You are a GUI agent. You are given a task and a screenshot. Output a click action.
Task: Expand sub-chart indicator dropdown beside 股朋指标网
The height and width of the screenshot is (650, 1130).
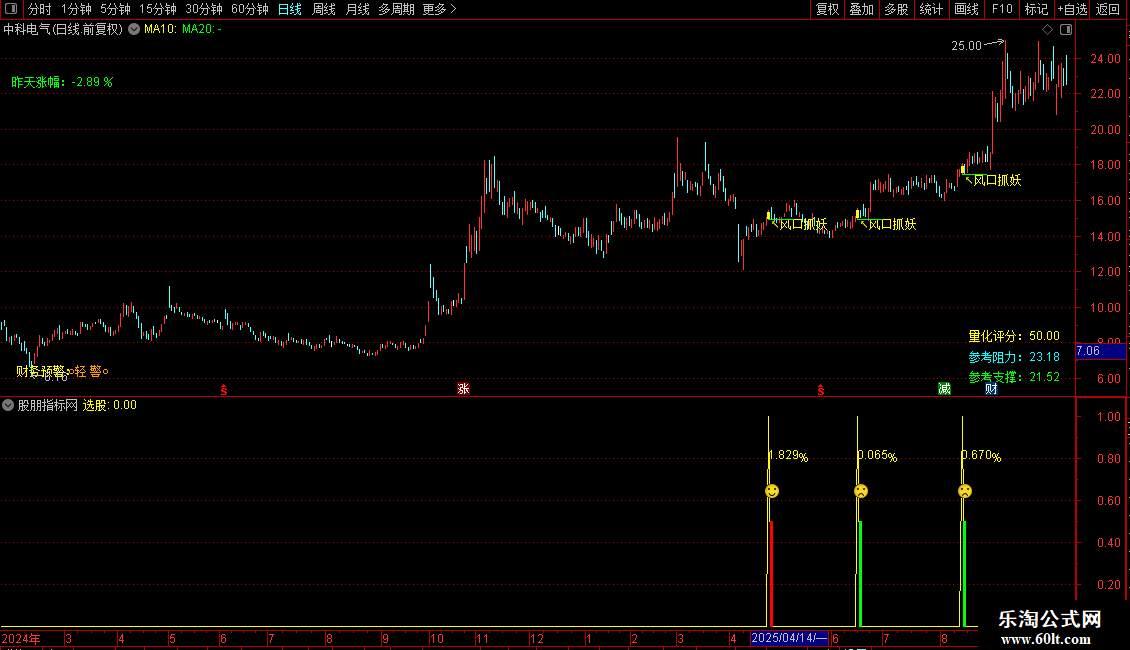[8, 405]
